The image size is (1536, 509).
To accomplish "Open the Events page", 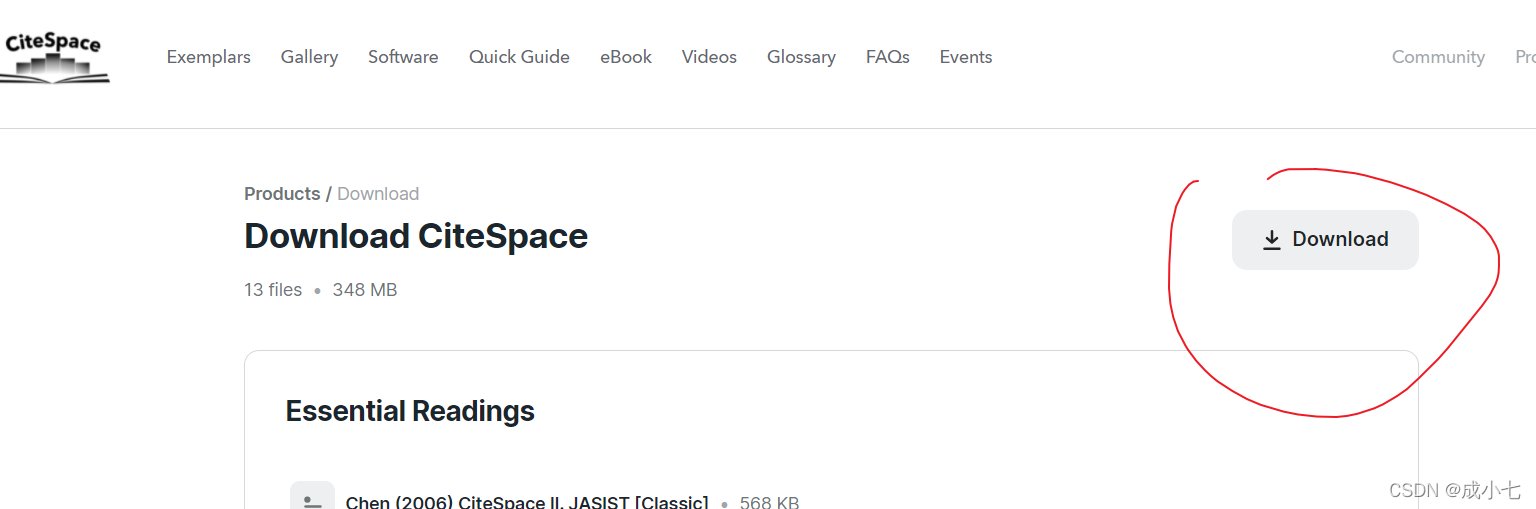I will 966,57.
